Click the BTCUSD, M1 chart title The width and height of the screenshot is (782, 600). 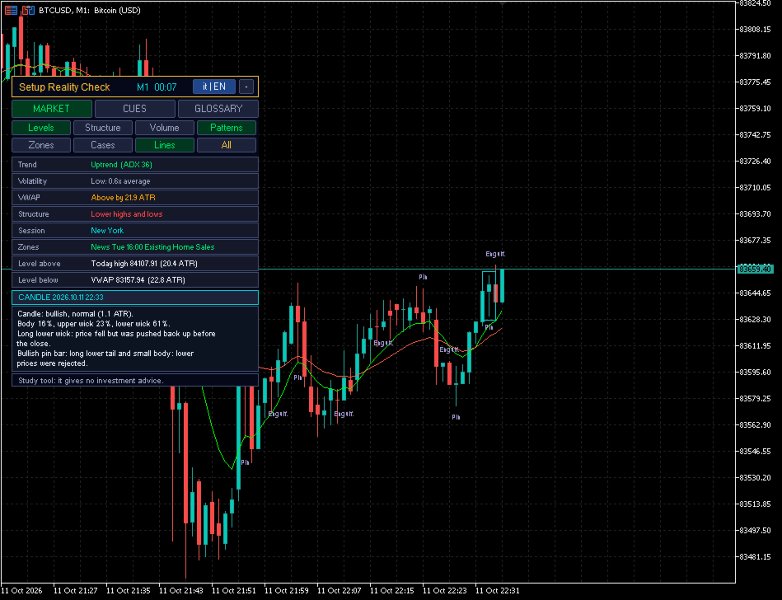tap(89, 10)
